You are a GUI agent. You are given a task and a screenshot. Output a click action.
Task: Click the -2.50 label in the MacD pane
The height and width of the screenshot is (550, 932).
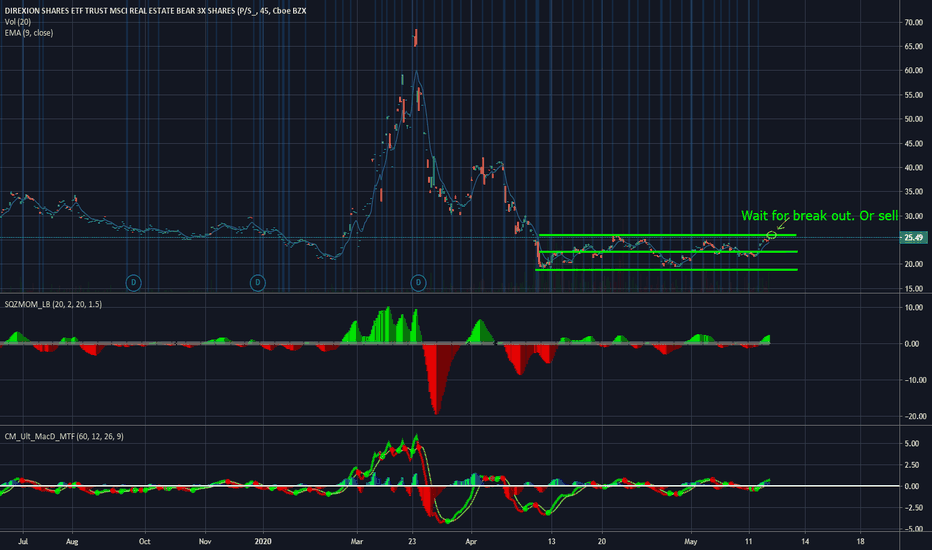point(912,507)
